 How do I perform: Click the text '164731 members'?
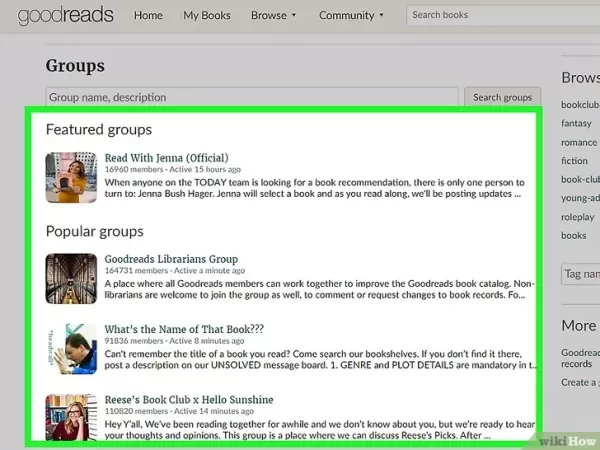pyautogui.click(x=136, y=271)
